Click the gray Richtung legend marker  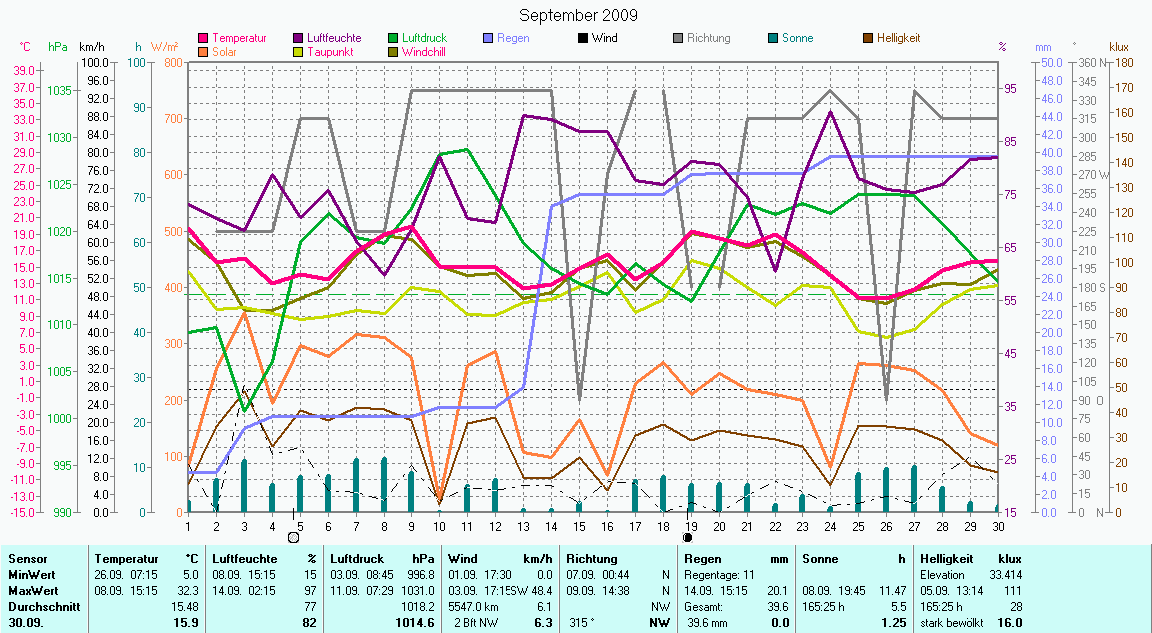[679, 38]
